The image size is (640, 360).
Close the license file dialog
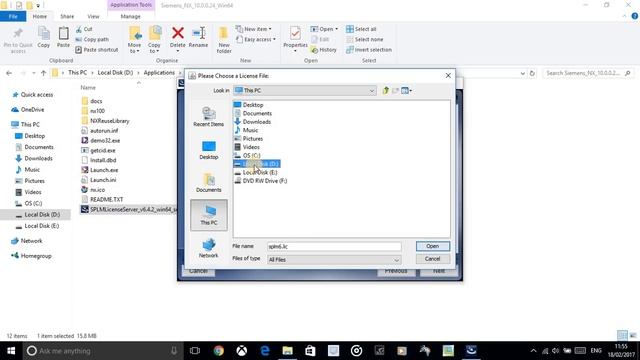click(448, 76)
